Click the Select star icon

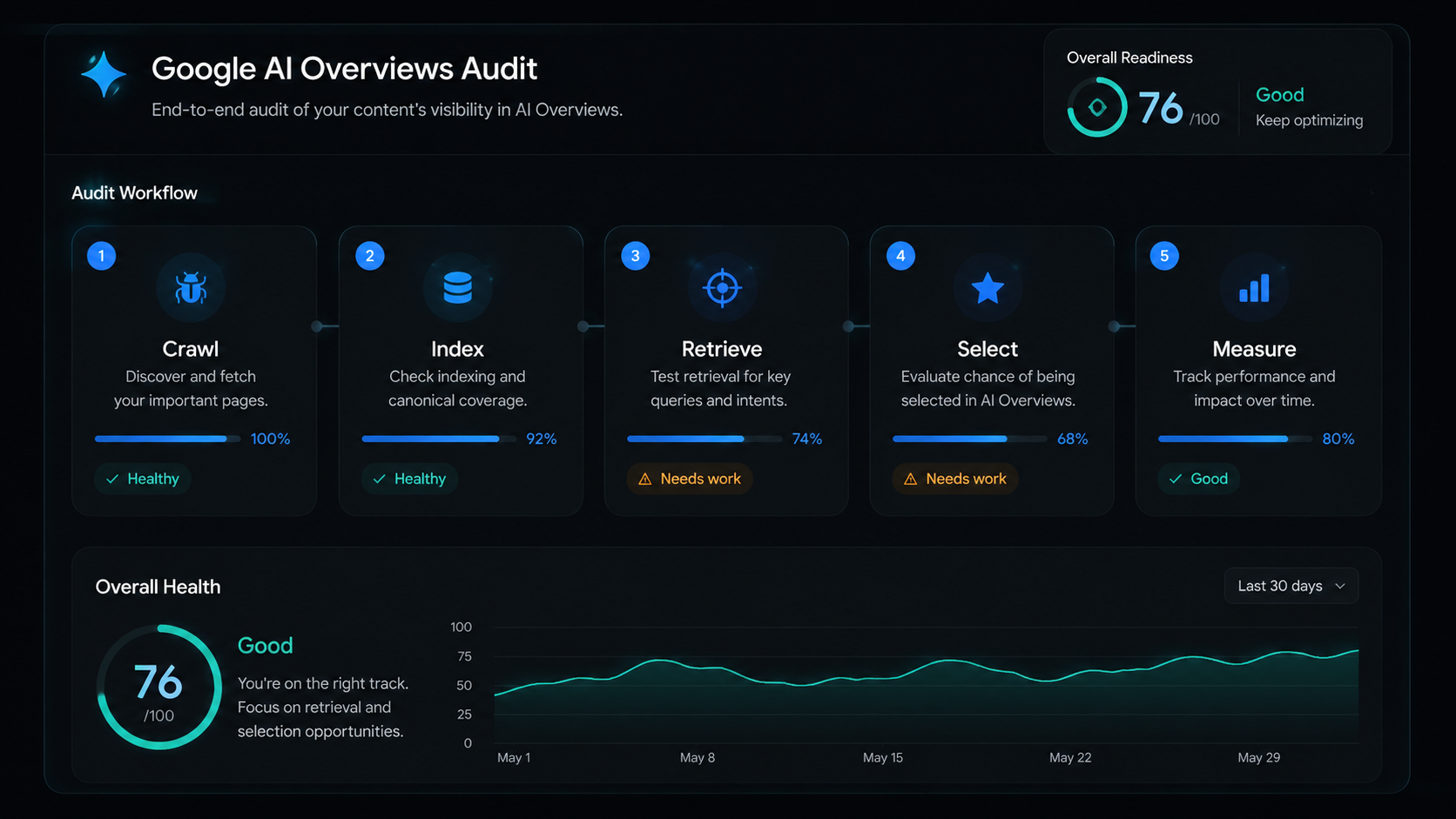pos(988,288)
